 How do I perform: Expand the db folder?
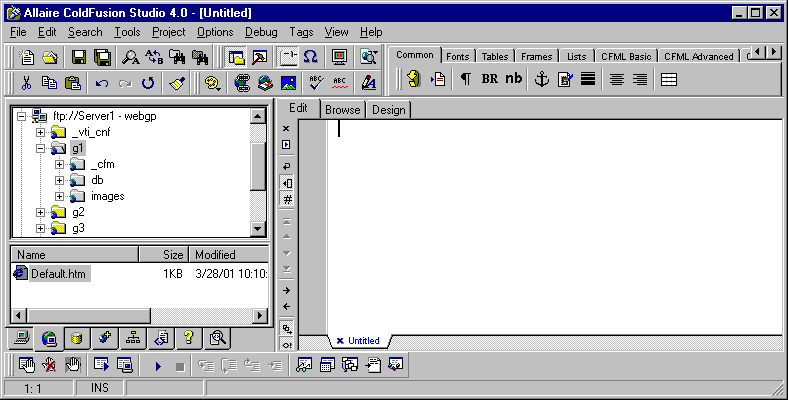[x=59, y=180]
